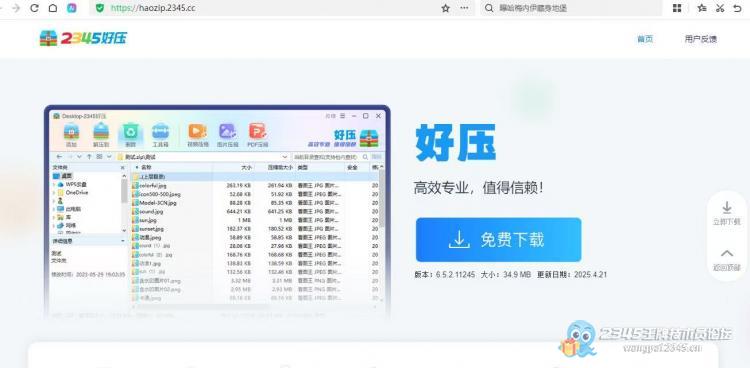The width and height of the screenshot is (750, 368).
Task: Select 桌面 in the preview folder tree
Action: point(63,176)
